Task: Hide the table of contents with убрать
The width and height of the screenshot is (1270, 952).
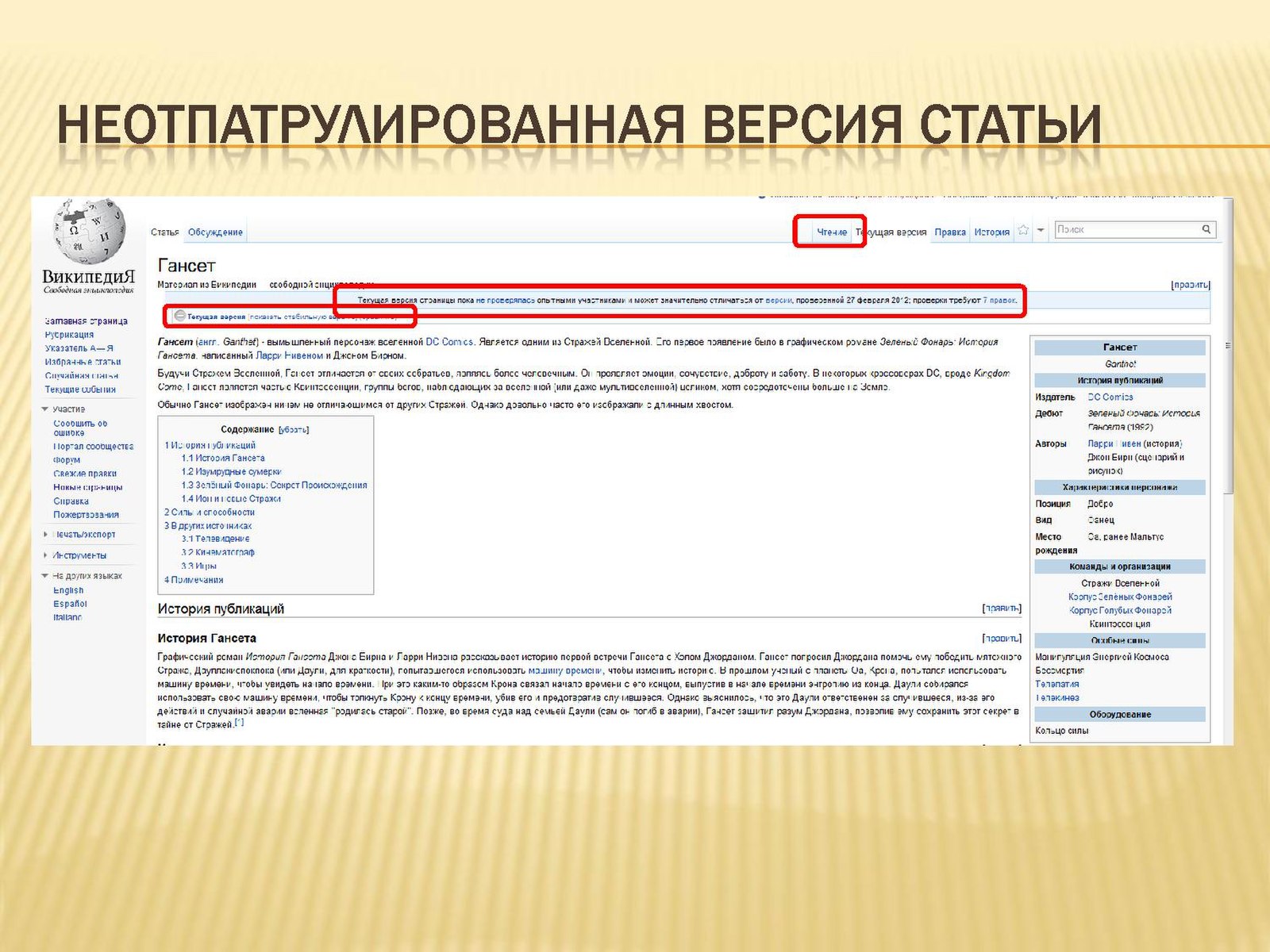Action: click(x=294, y=430)
